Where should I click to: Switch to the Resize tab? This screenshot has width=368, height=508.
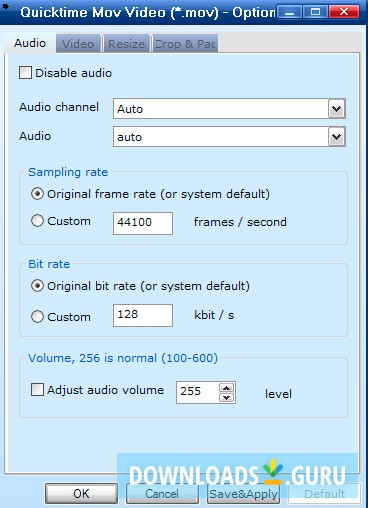(x=126, y=44)
